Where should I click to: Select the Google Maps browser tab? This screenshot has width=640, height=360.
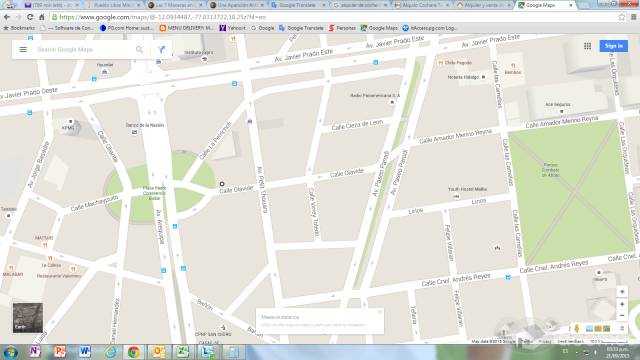(545, 5)
